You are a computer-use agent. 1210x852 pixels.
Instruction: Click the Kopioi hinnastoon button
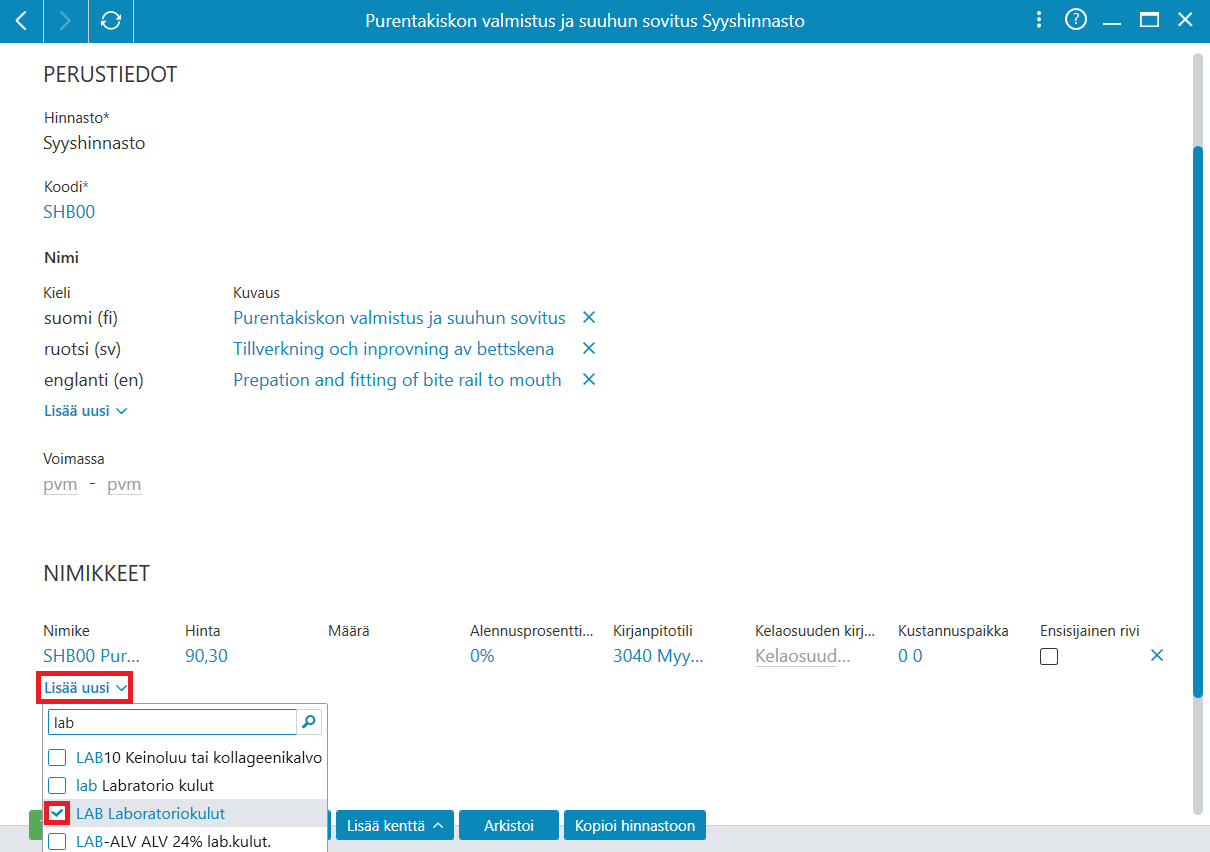635,826
